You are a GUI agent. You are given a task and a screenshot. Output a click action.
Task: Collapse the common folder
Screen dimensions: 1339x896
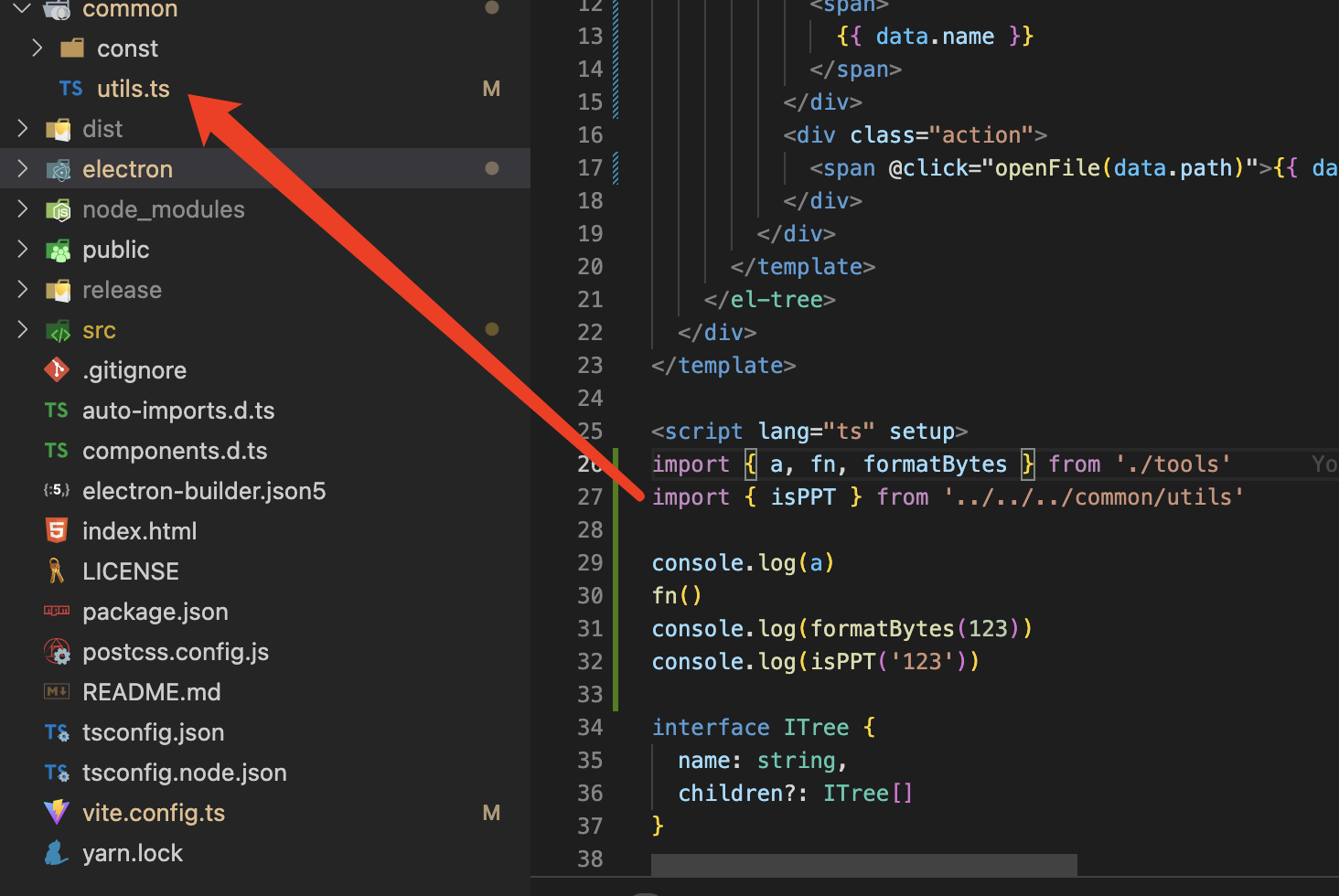coord(22,9)
